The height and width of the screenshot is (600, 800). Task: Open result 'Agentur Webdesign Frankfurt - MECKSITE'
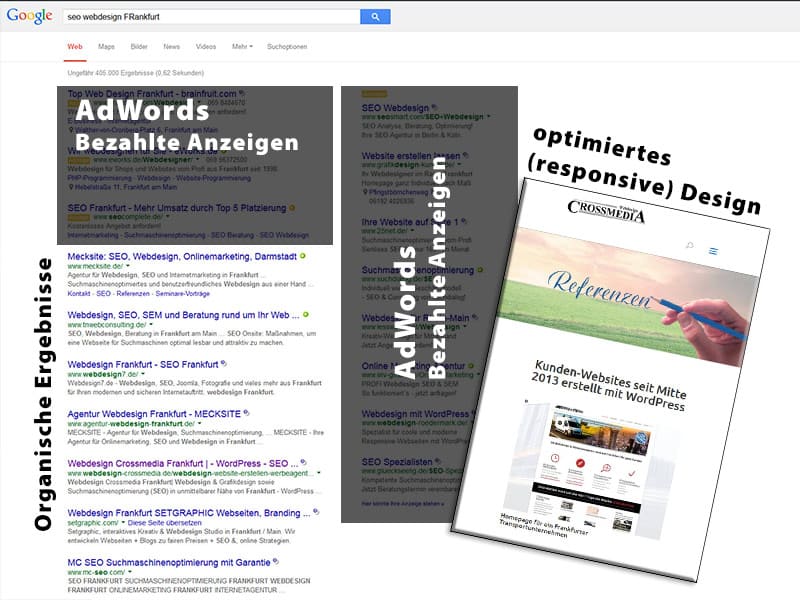[x=154, y=414]
